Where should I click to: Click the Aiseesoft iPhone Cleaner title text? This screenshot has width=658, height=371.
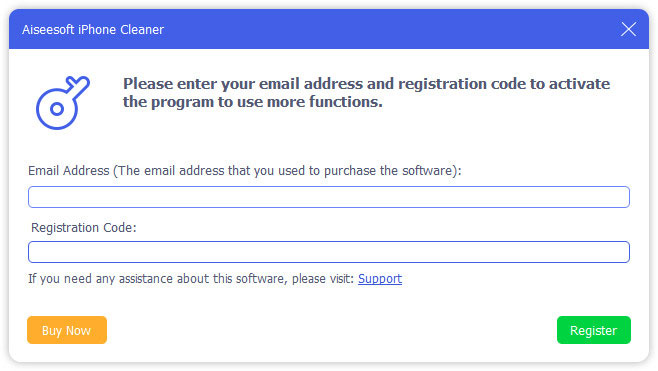coord(93,30)
